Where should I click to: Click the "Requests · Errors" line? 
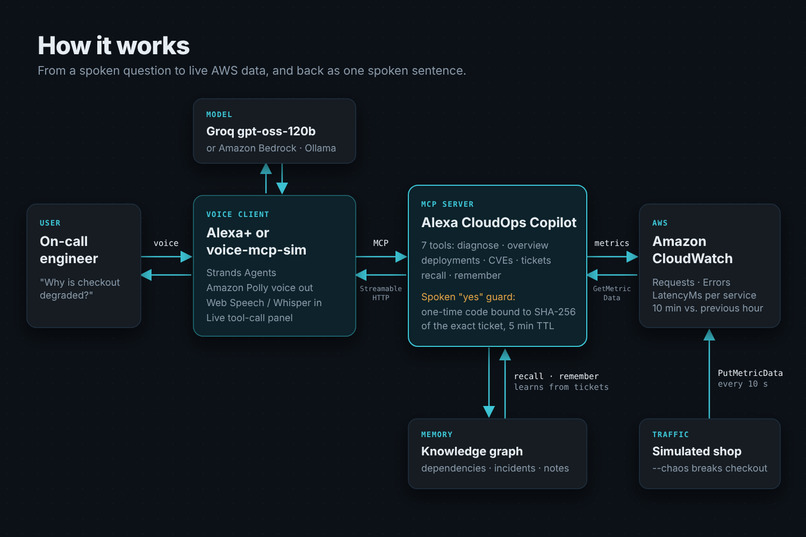(x=691, y=283)
